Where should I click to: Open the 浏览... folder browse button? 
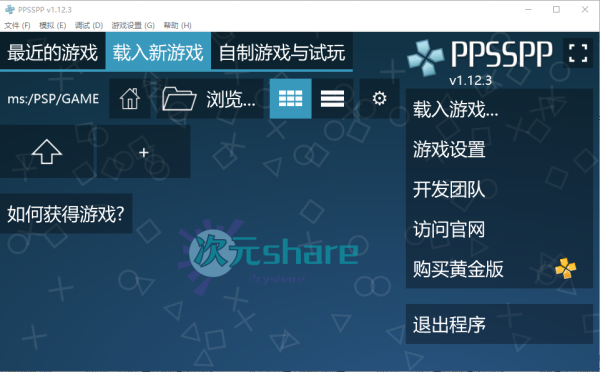(x=210, y=99)
